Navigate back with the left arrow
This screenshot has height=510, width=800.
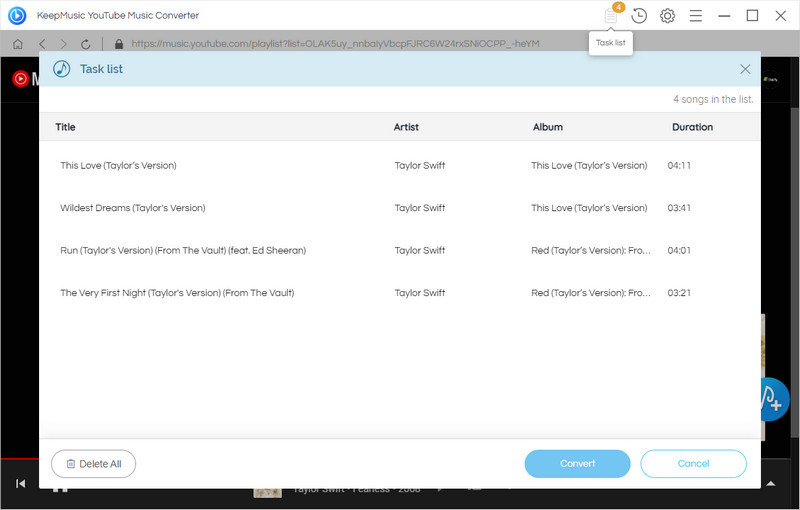(x=42, y=44)
